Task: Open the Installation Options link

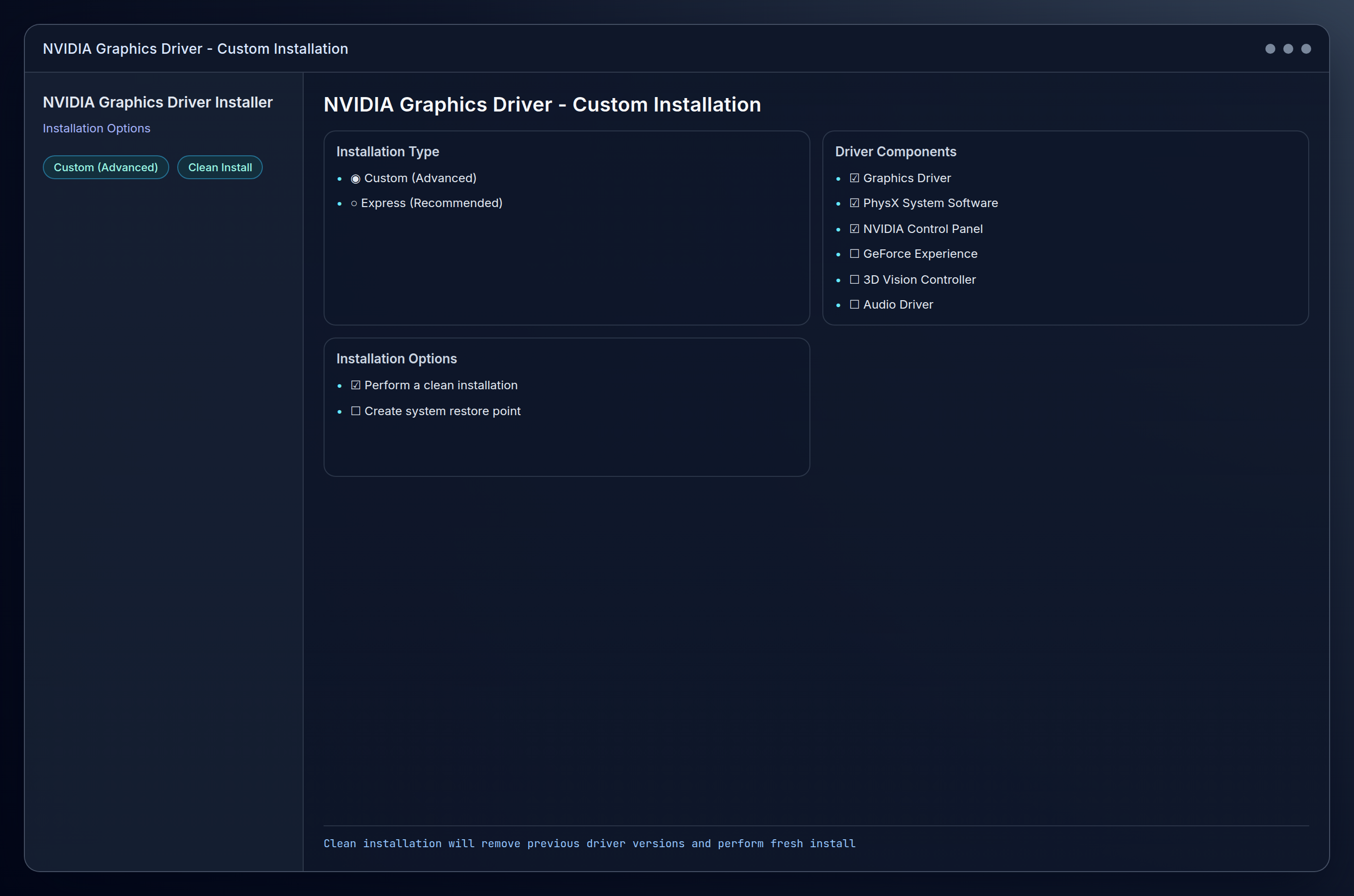Action: coord(96,128)
